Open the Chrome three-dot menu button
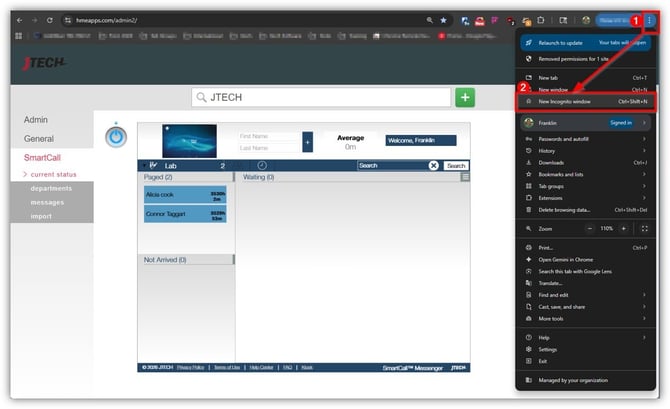670x409 pixels. 649,20
